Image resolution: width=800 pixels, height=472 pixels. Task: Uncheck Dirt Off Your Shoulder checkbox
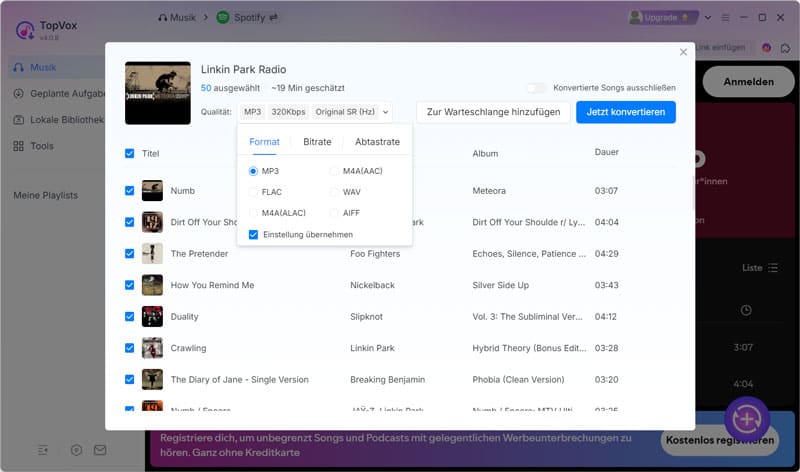130,222
